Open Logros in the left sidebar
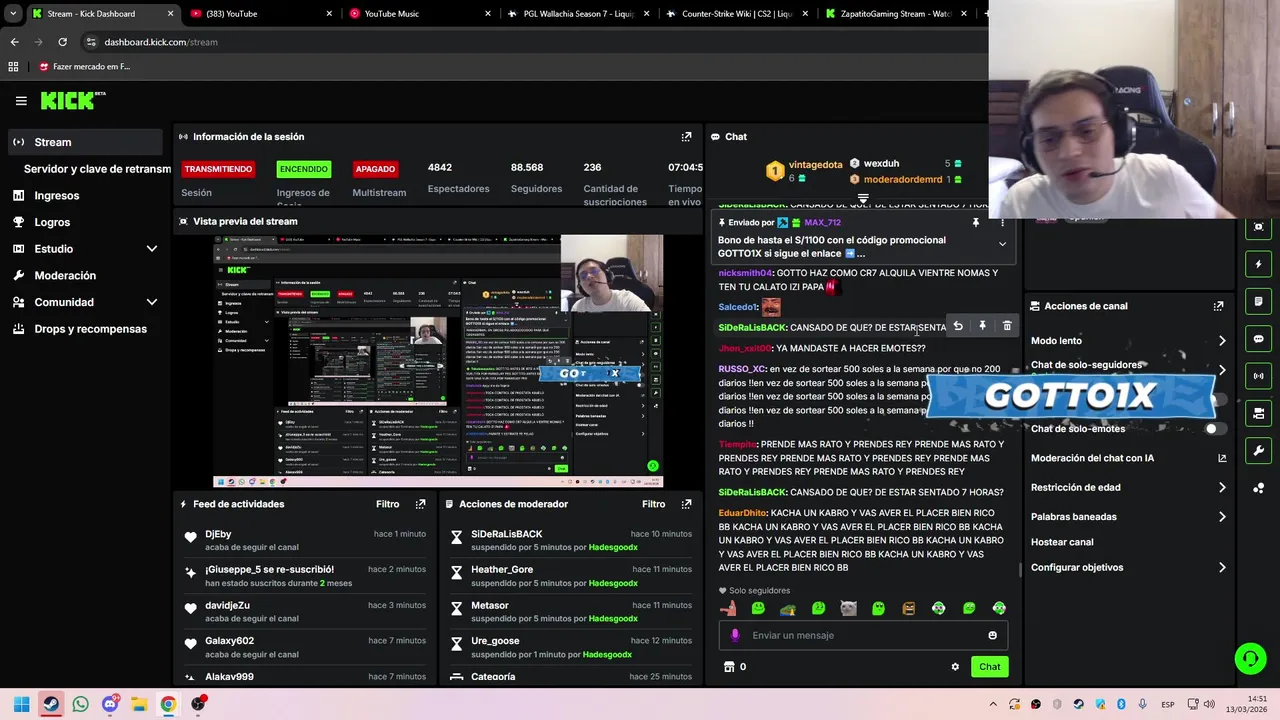 pyautogui.click(x=52, y=222)
